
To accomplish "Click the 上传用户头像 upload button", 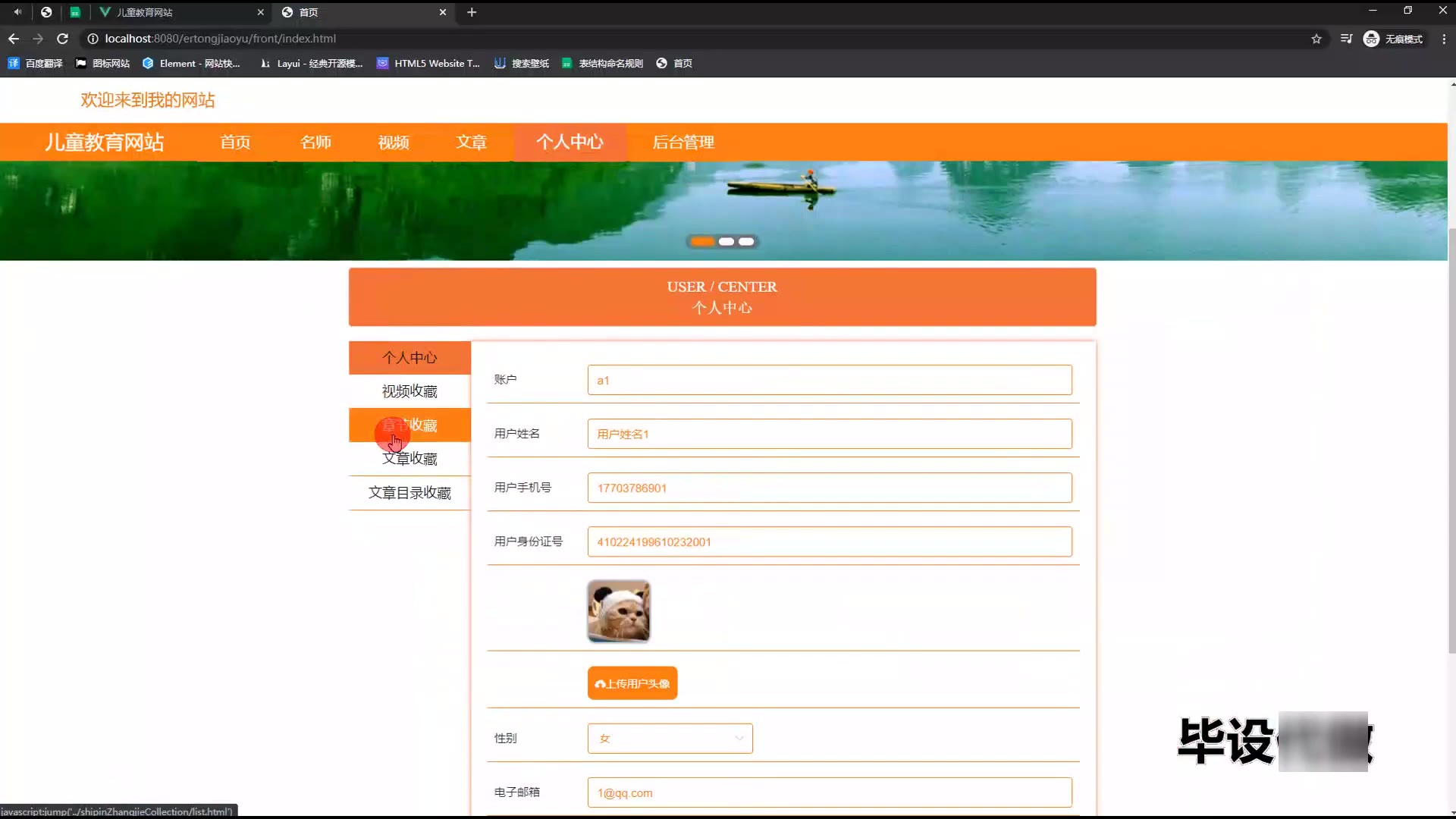I will tap(632, 683).
